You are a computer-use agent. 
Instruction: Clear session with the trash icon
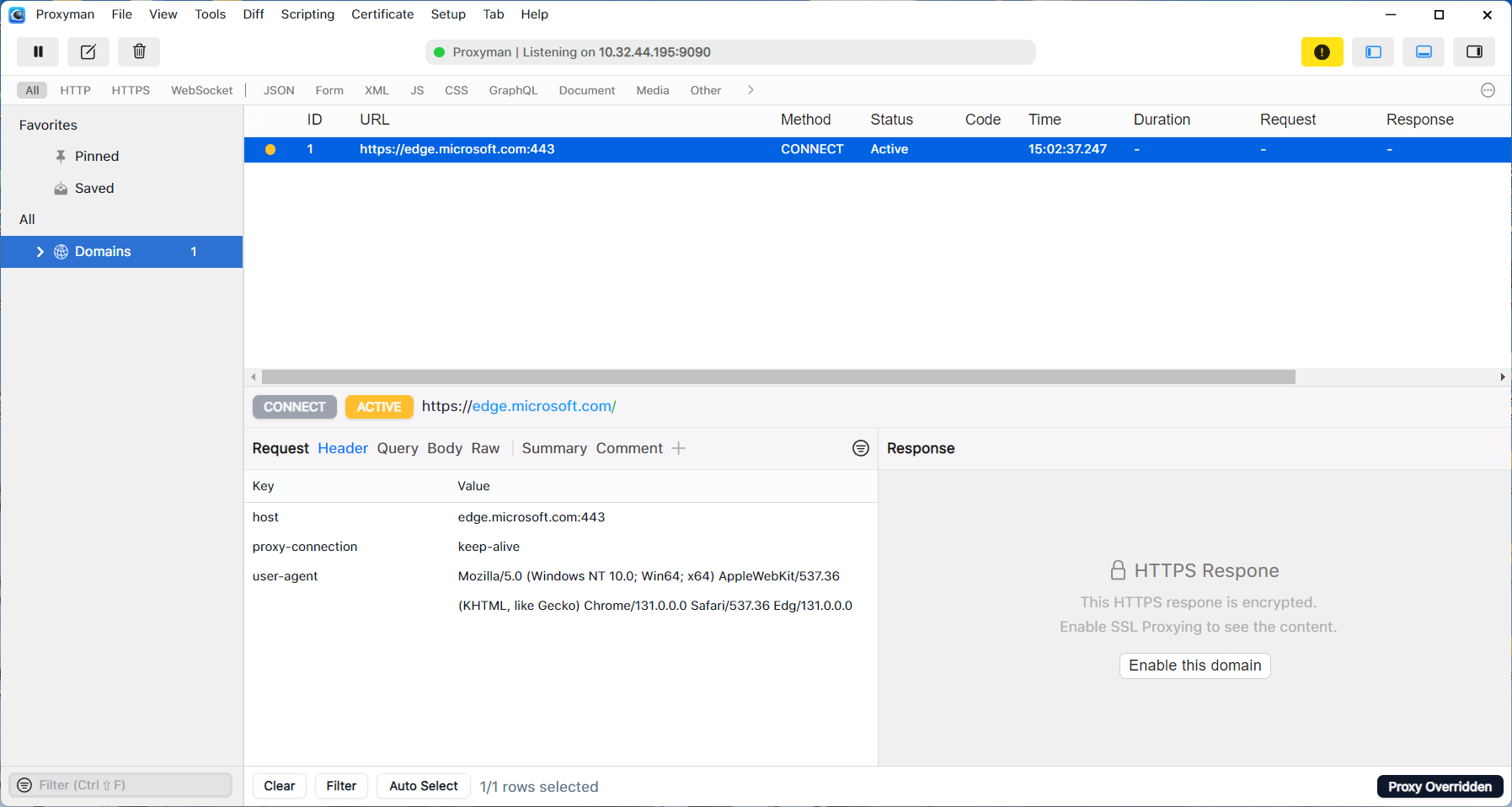(x=139, y=51)
